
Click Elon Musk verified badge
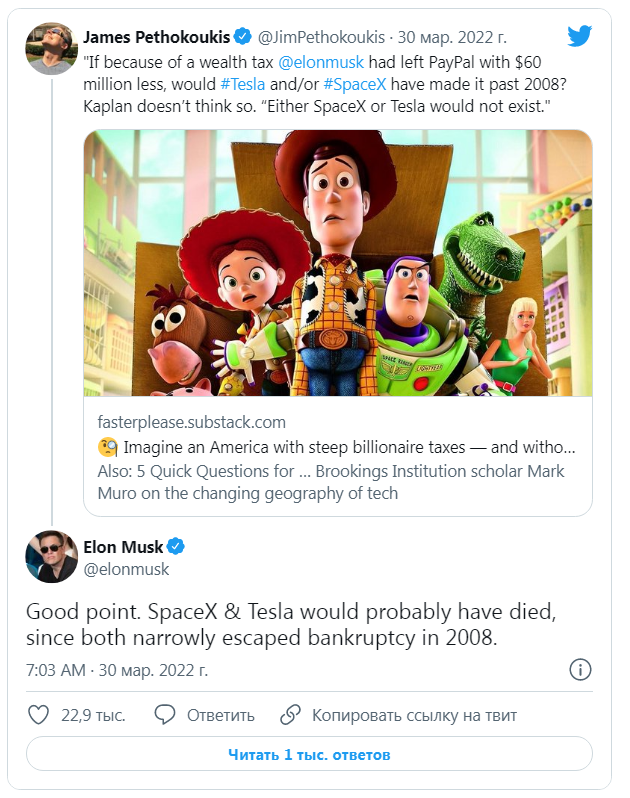pyautogui.click(x=176, y=547)
